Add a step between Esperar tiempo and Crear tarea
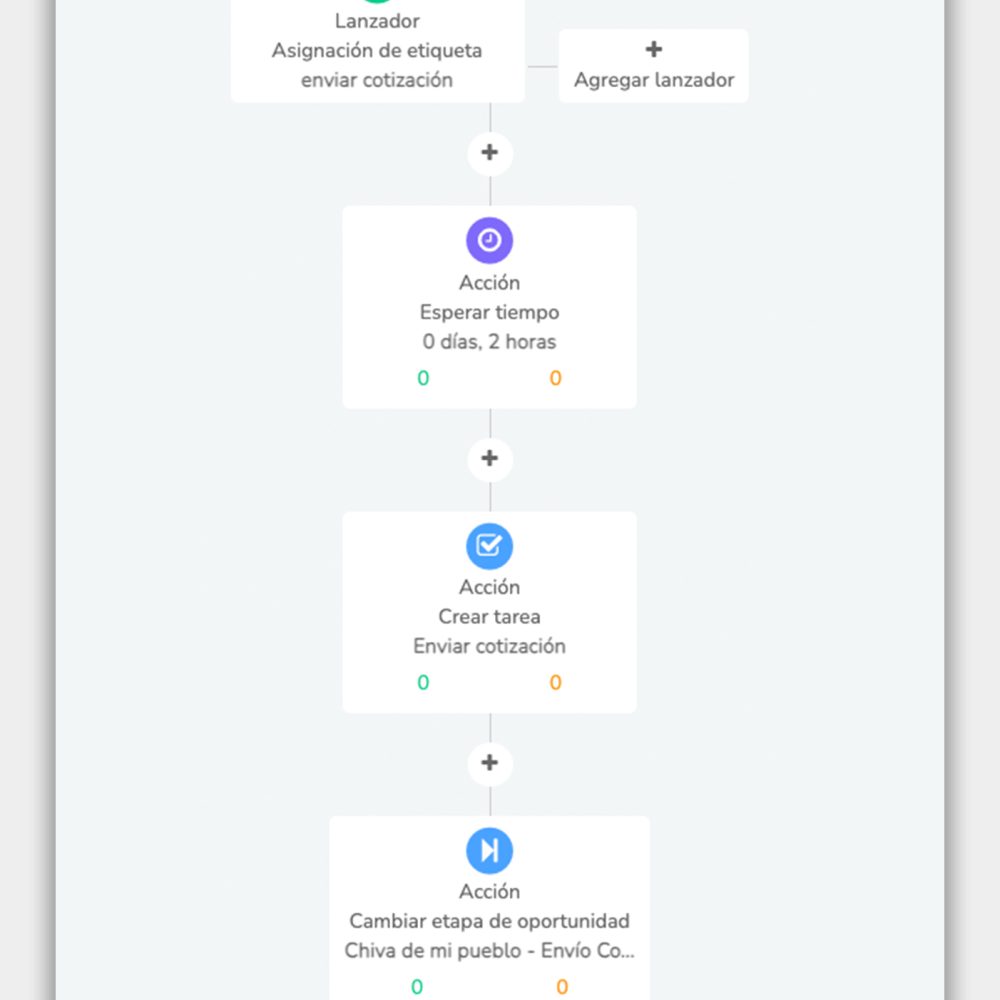The width and height of the screenshot is (1000, 1000). pyautogui.click(x=489, y=458)
